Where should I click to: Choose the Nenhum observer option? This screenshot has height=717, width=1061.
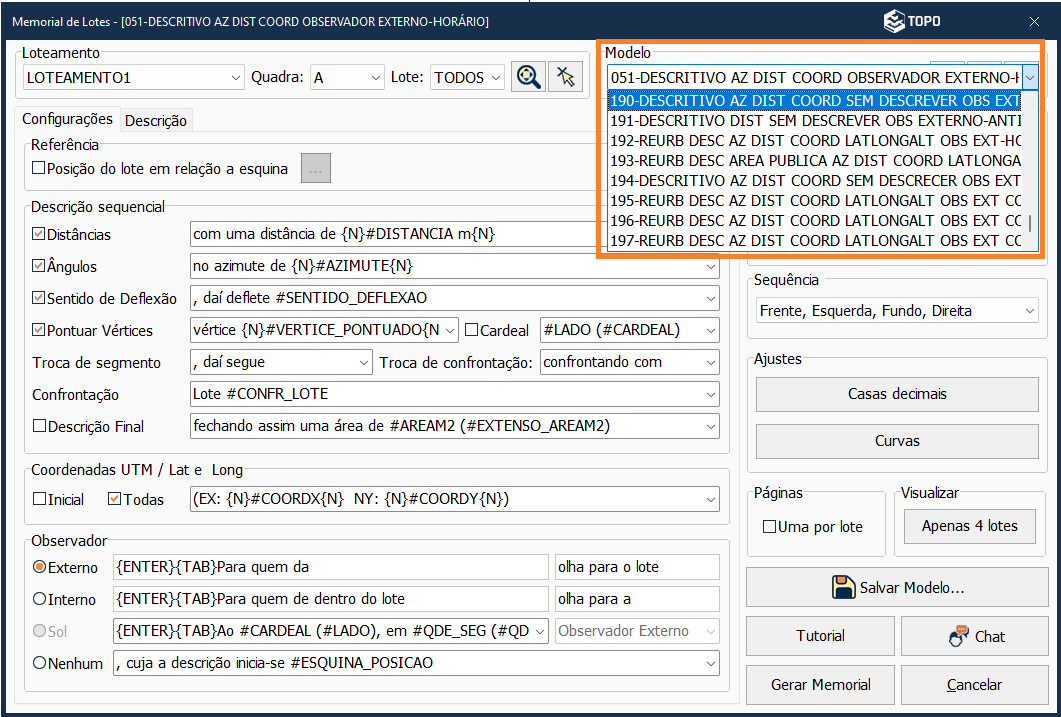click(40, 662)
